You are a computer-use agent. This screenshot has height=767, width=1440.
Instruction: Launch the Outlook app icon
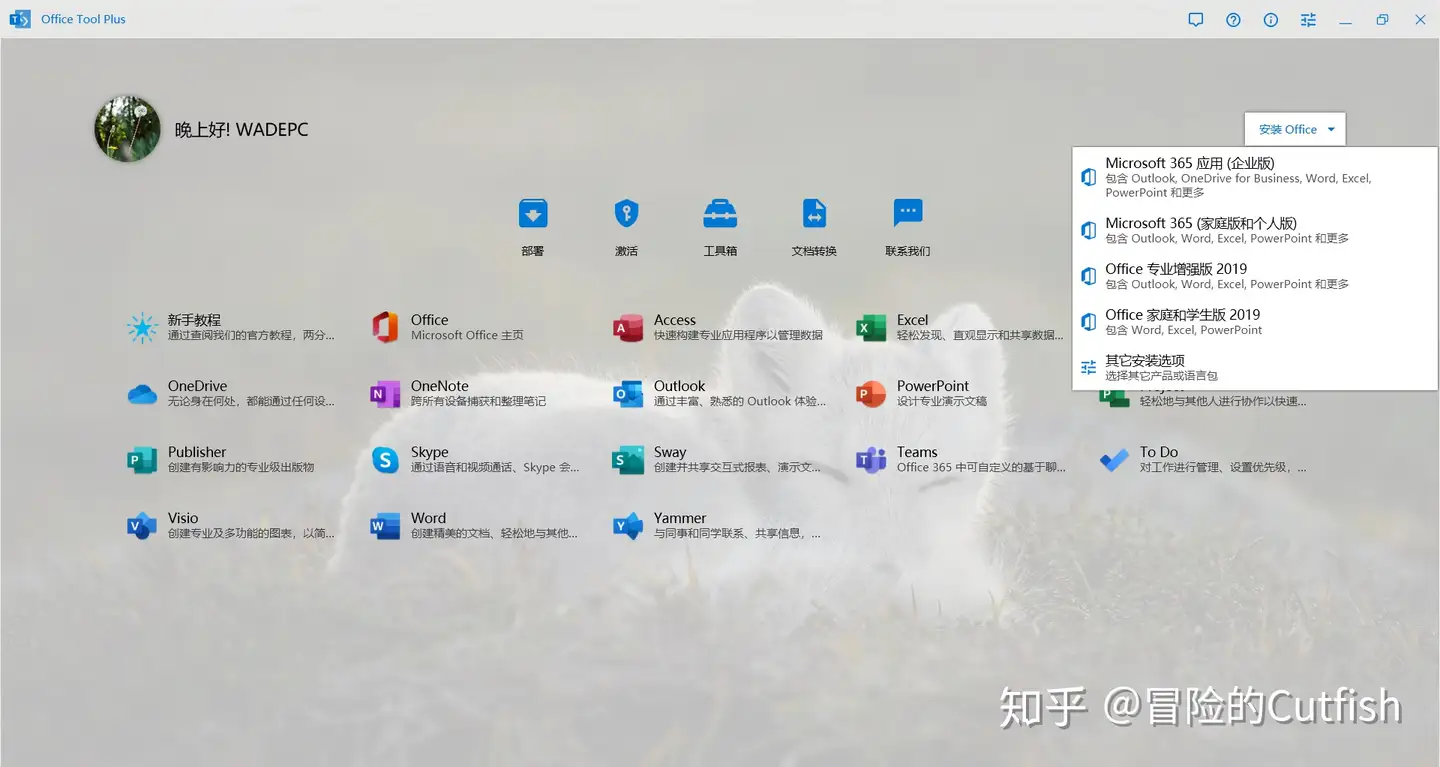pos(628,394)
